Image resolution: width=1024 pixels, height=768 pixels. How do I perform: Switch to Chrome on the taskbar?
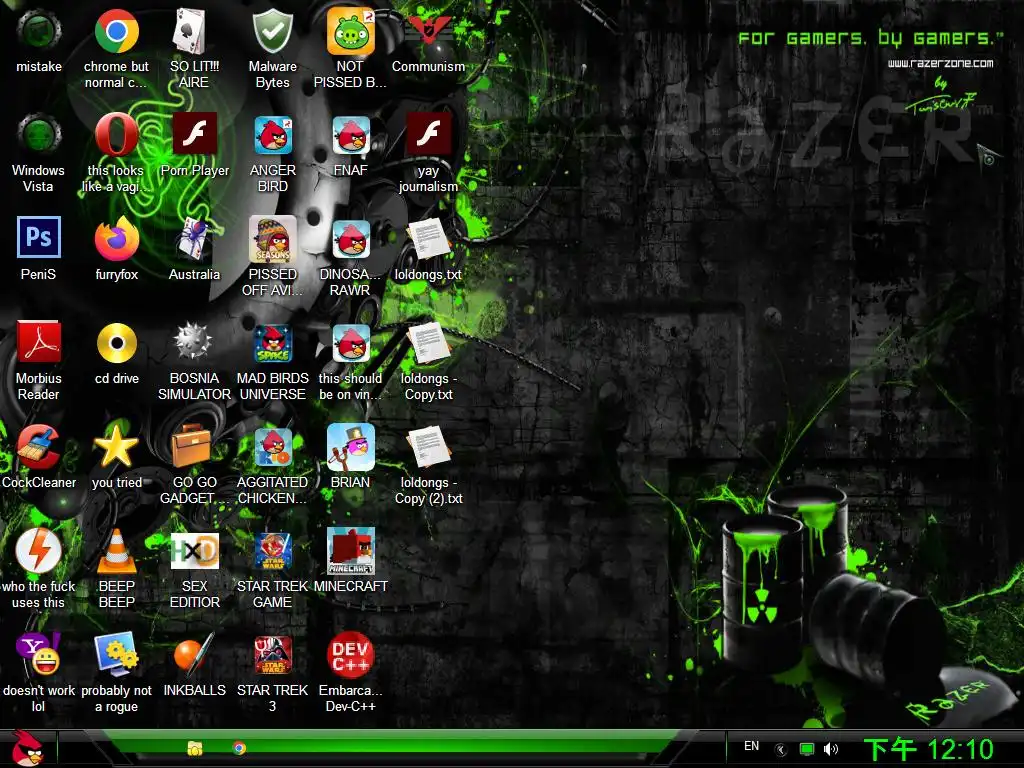(239, 748)
